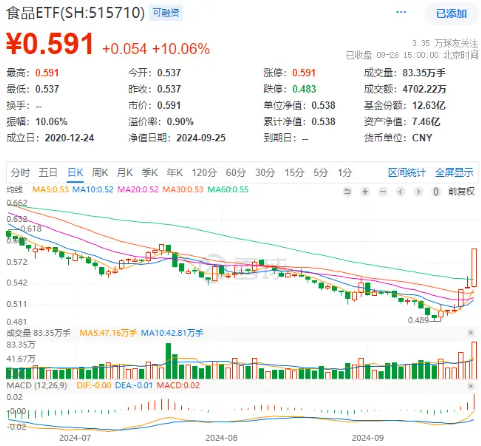Screen dimensions: 481x446
Task: Click the volume MA10:42.81万手 label
Action: pyautogui.click(x=172, y=333)
